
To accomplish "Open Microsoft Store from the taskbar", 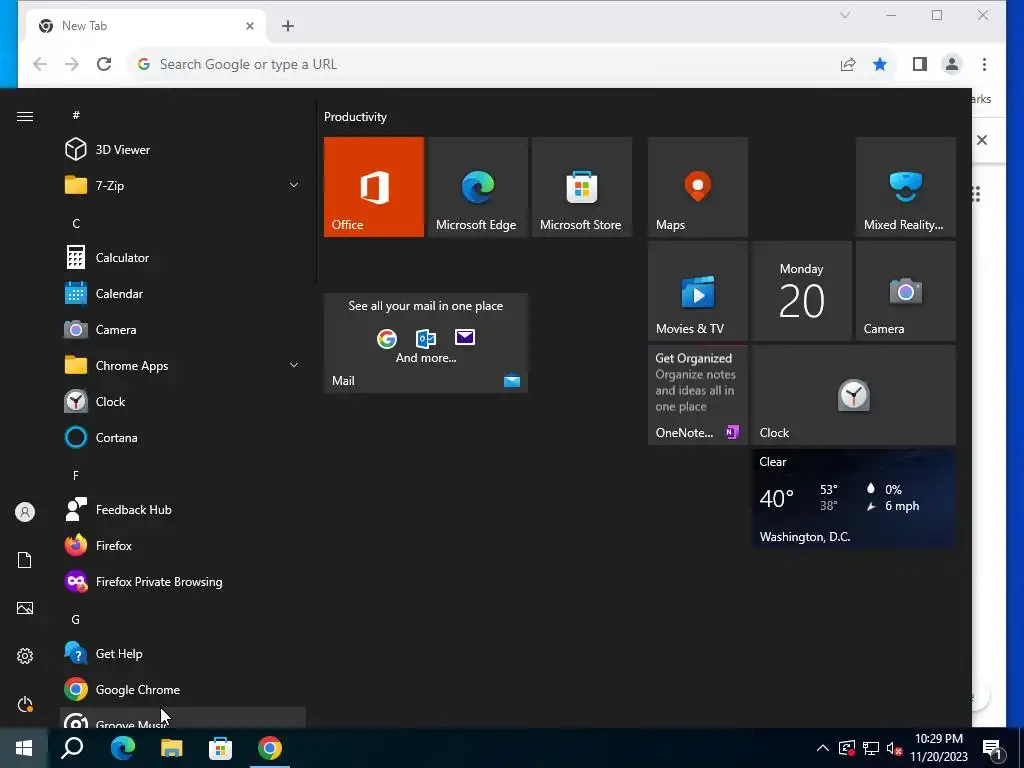I will pyautogui.click(x=220, y=748).
